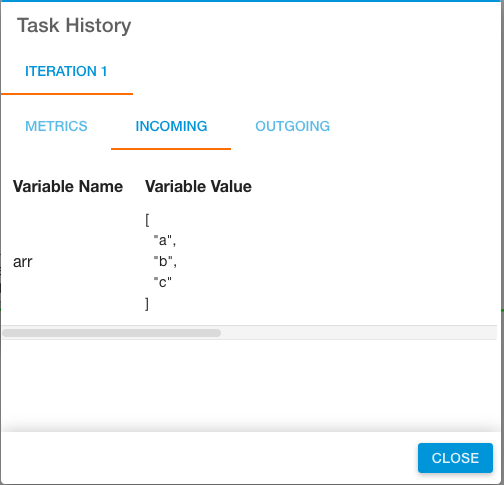Click the orange underline below INCOMING
This screenshot has height=485, width=504.
point(171,149)
